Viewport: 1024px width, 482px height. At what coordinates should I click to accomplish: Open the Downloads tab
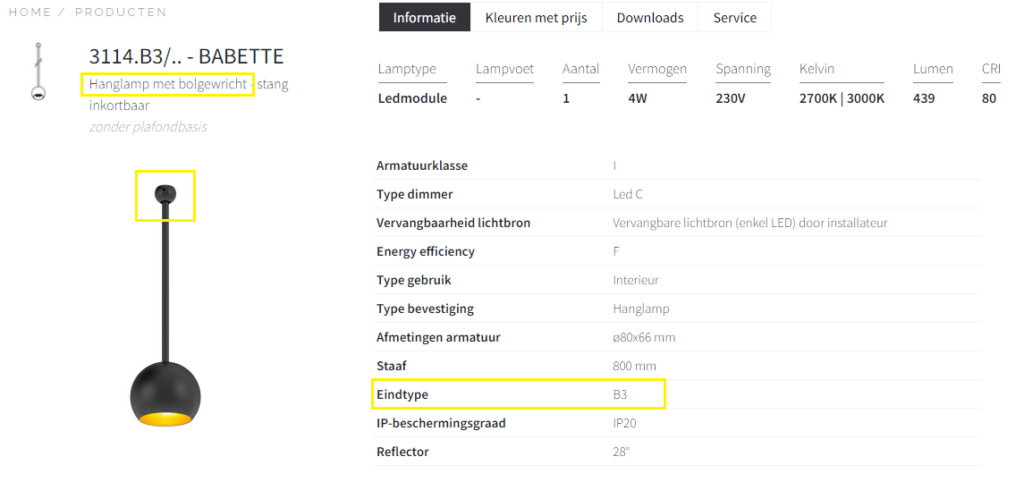click(650, 18)
